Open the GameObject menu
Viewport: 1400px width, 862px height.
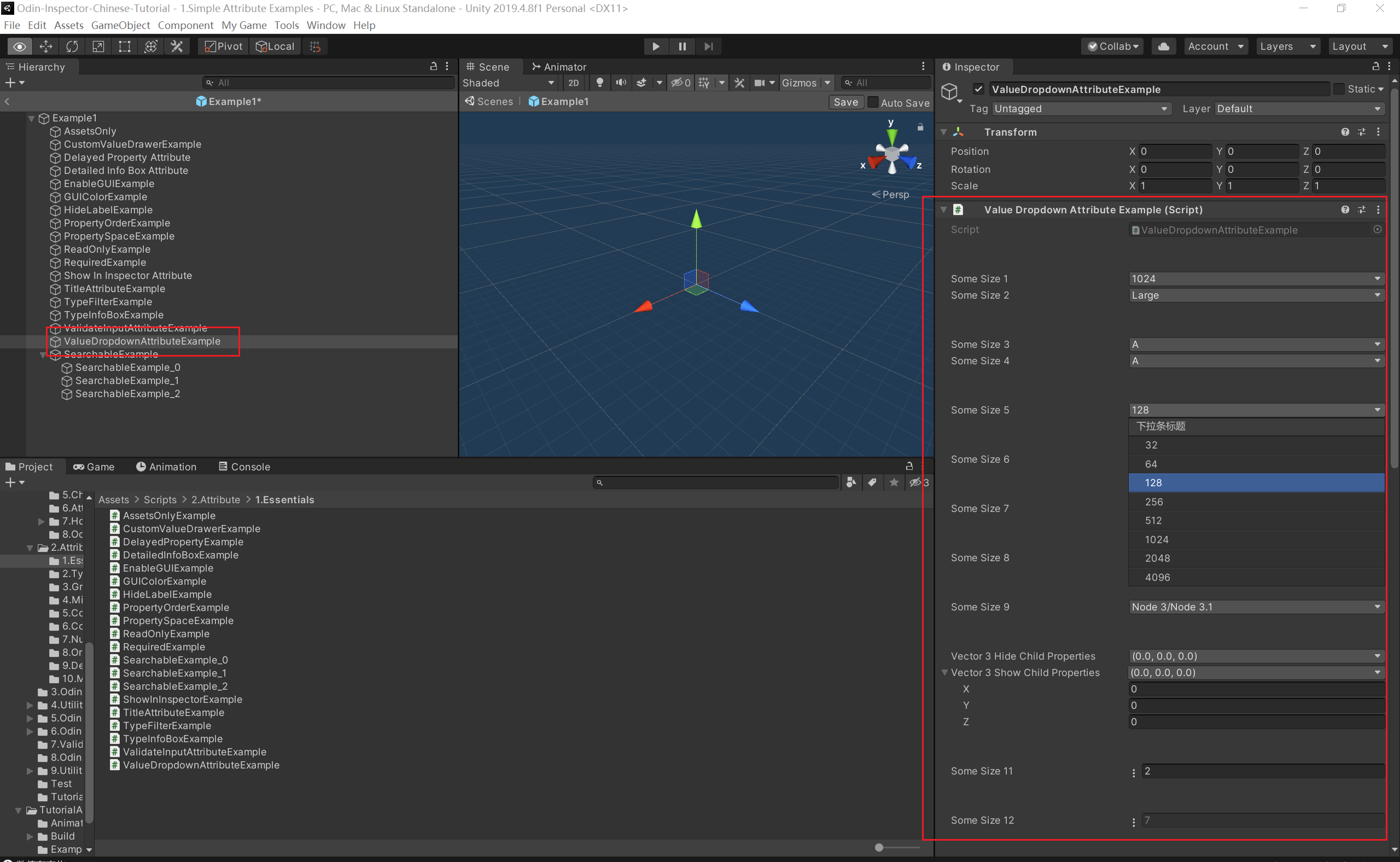[120, 25]
